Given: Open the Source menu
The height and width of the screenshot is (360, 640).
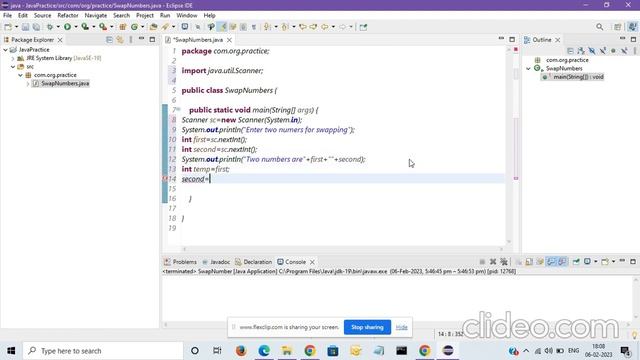Looking at the screenshot, I should tap(42, 15).
